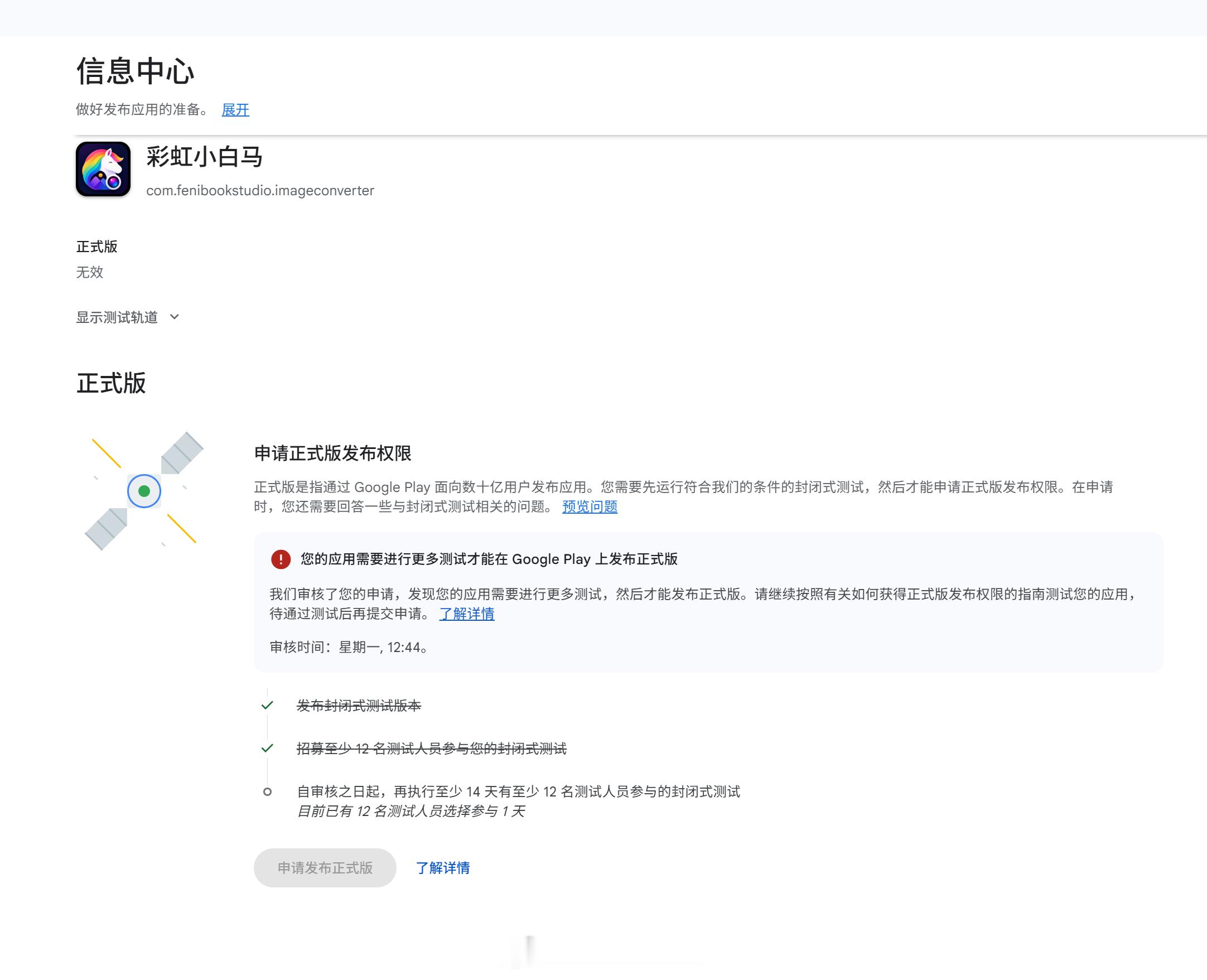Expand 显示测试轨道 chevron arrow
Image resolution: width=1207 pixels, height=980 pixels.
(175, 317)
